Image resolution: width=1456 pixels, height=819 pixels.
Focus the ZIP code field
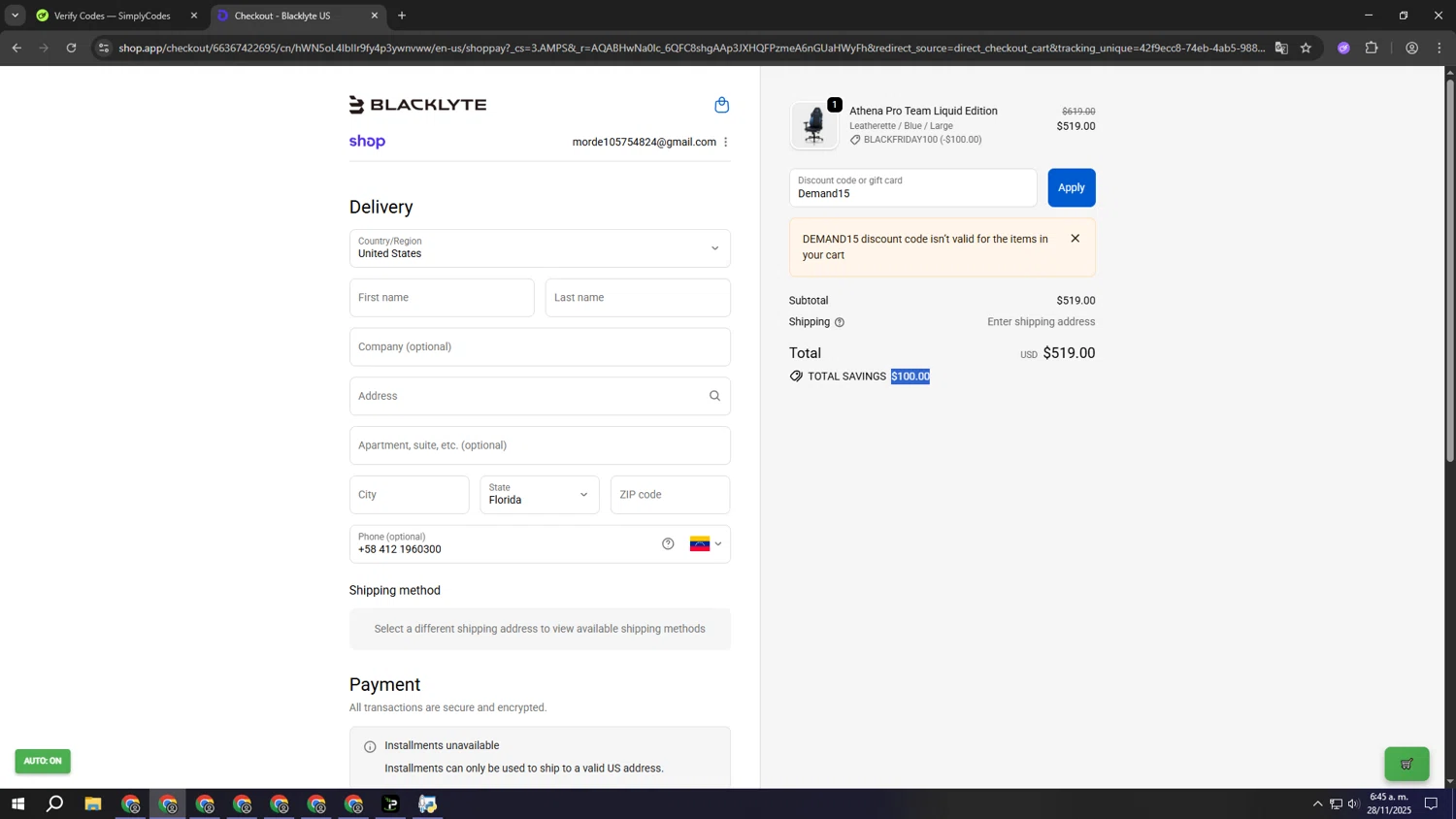670,495
